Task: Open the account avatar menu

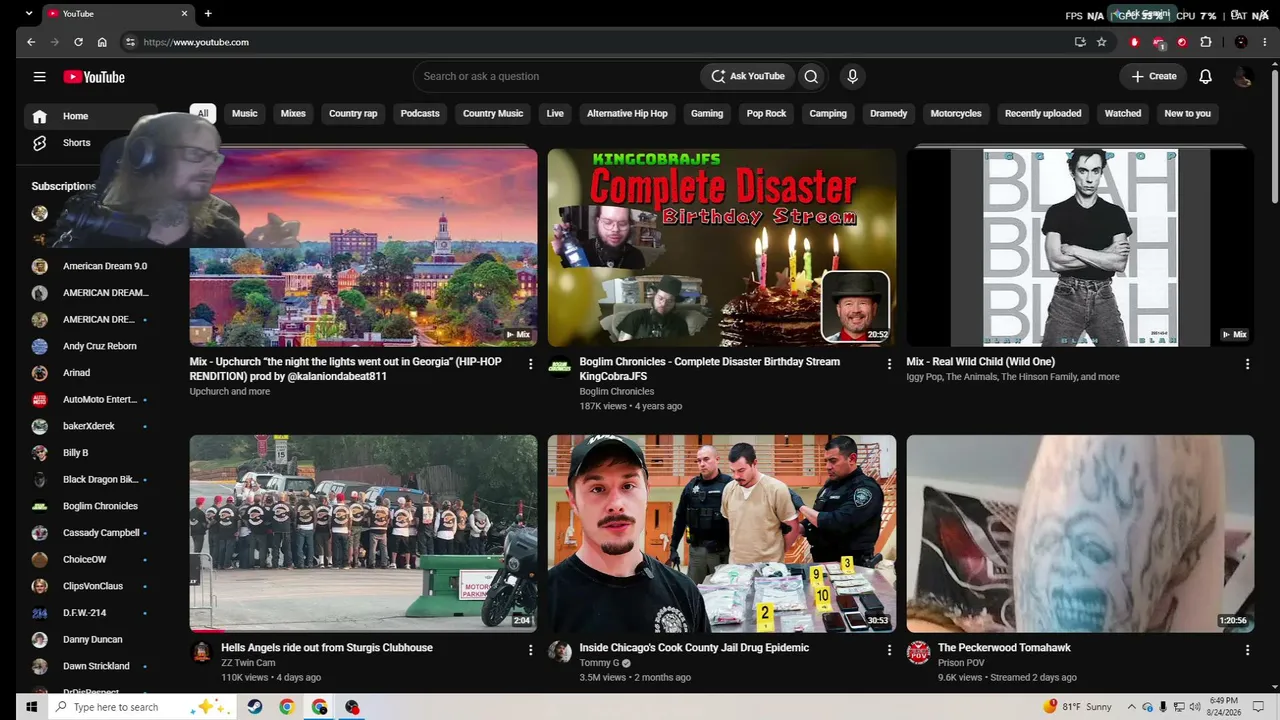Action: tap(1242, 76)
